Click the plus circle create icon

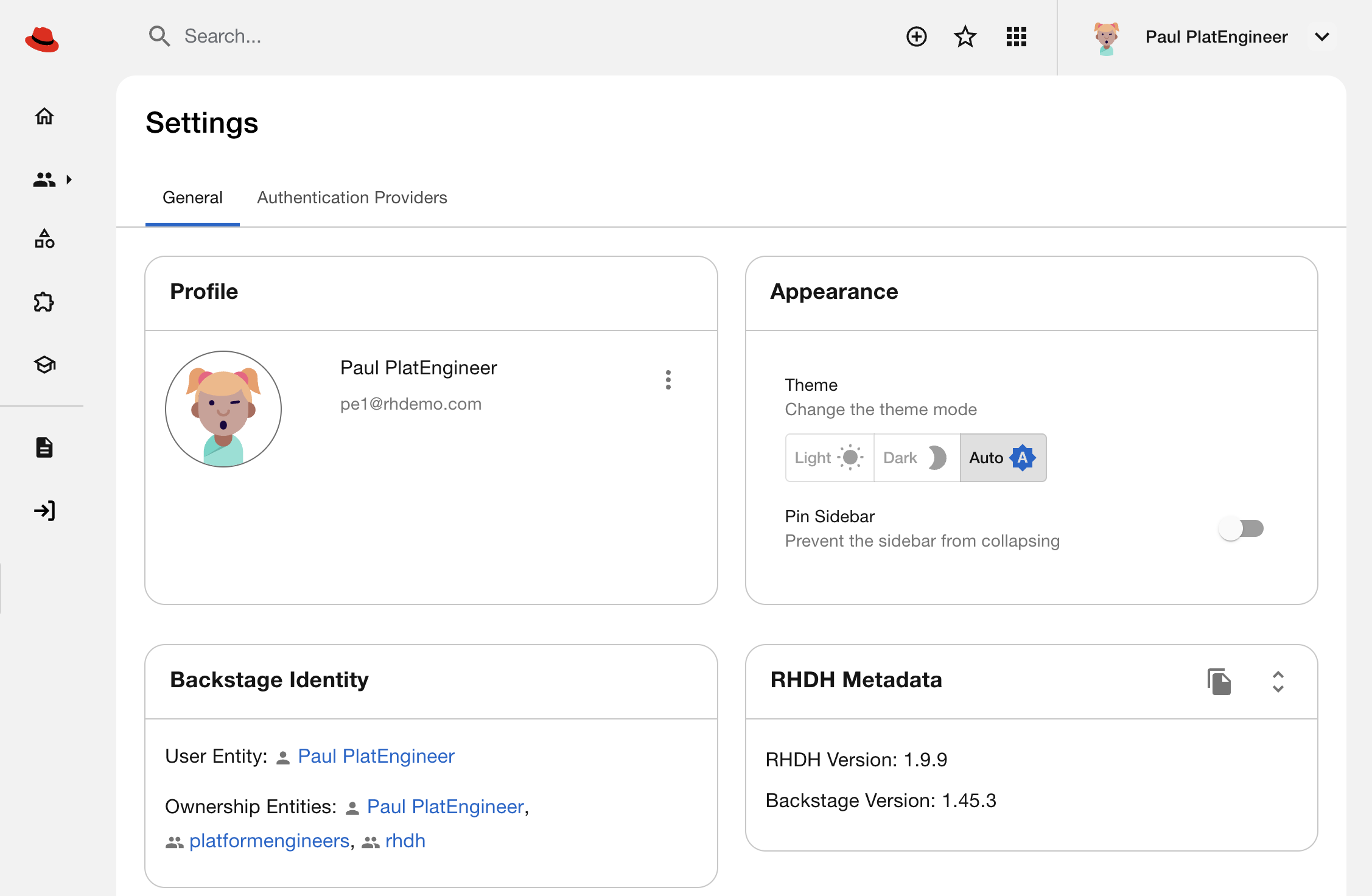click(917, 37)
